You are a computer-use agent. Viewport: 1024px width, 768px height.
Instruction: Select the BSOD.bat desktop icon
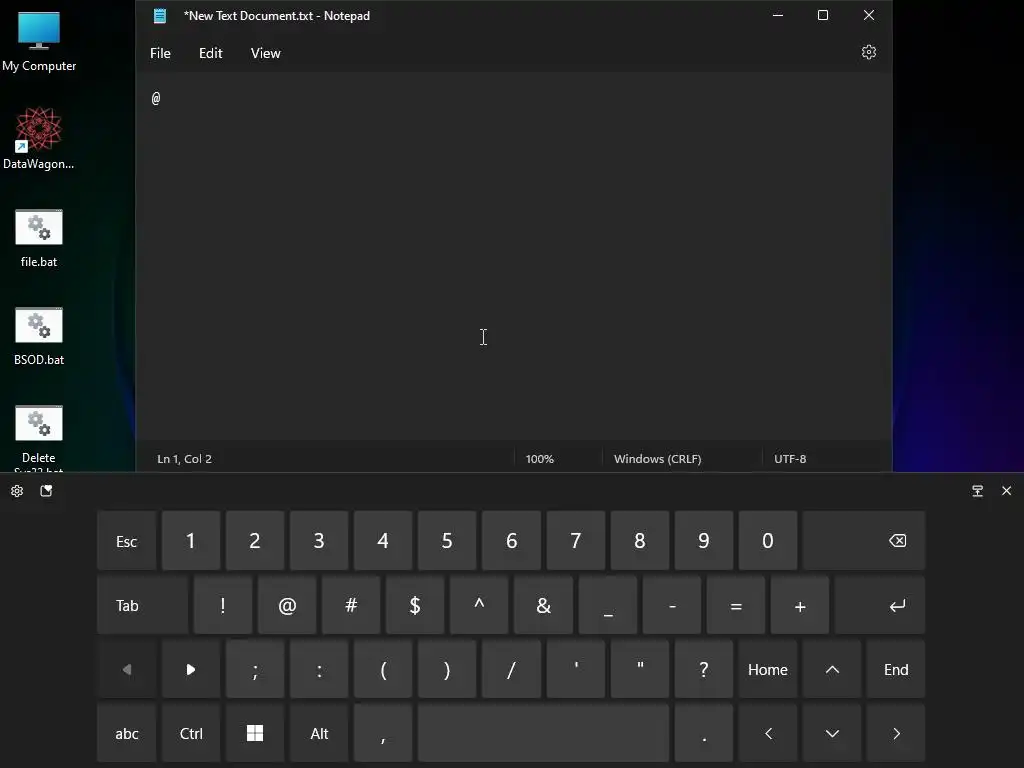[x=39, y=336]
